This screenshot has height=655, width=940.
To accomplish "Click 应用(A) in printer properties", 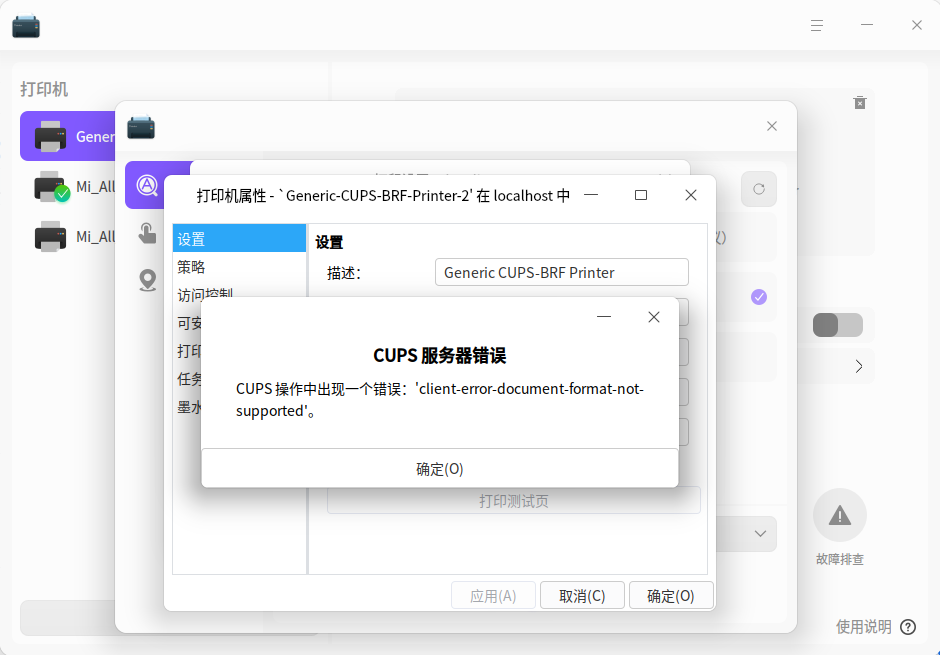I will coord(493,596).
